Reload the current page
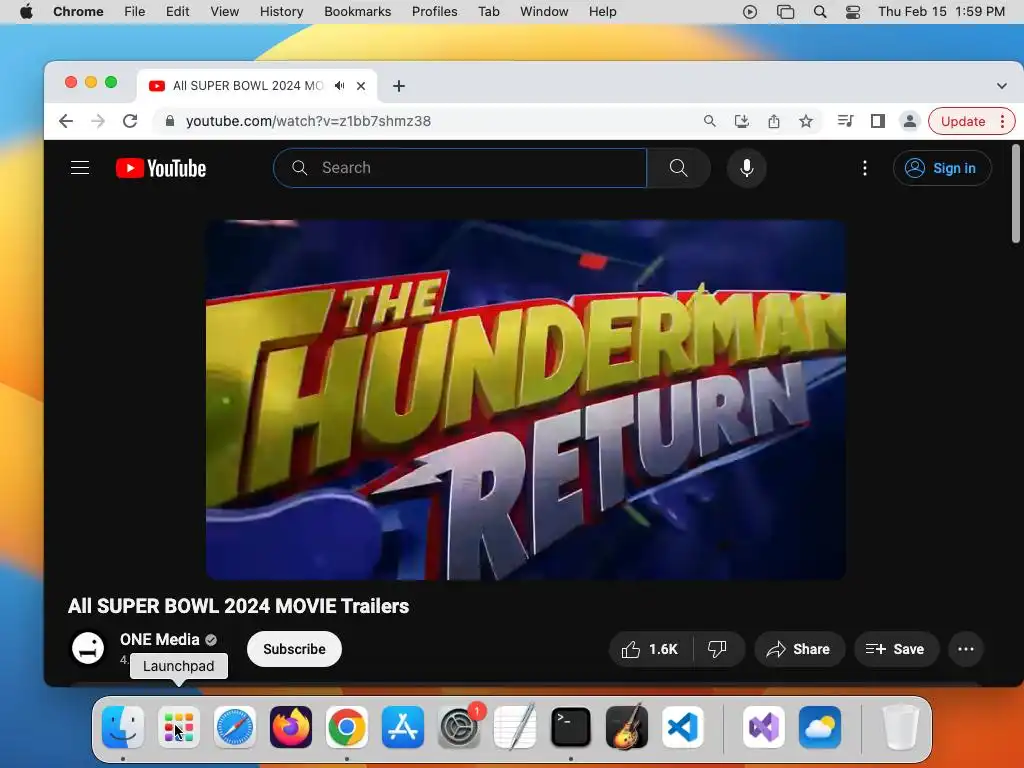 pos(130,121)
